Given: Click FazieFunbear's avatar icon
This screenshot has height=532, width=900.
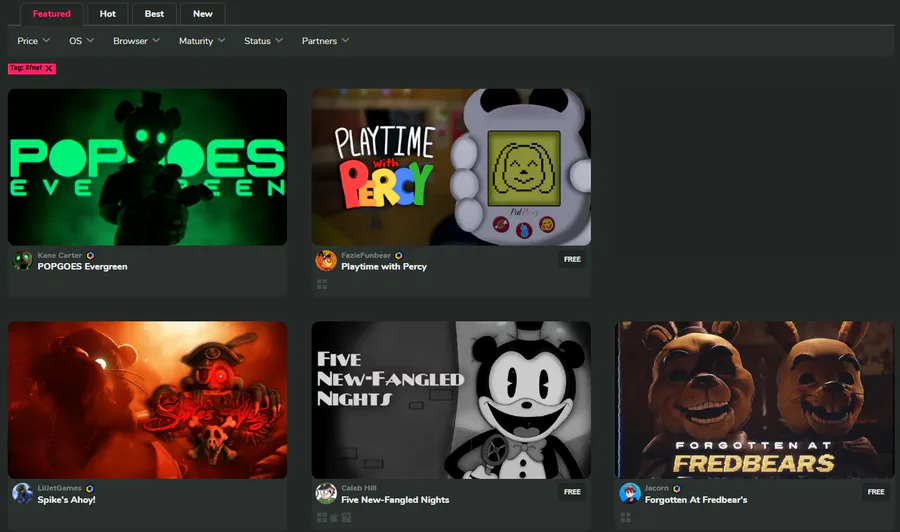Looking at the screenshot, I should click(x=326, y=261).
